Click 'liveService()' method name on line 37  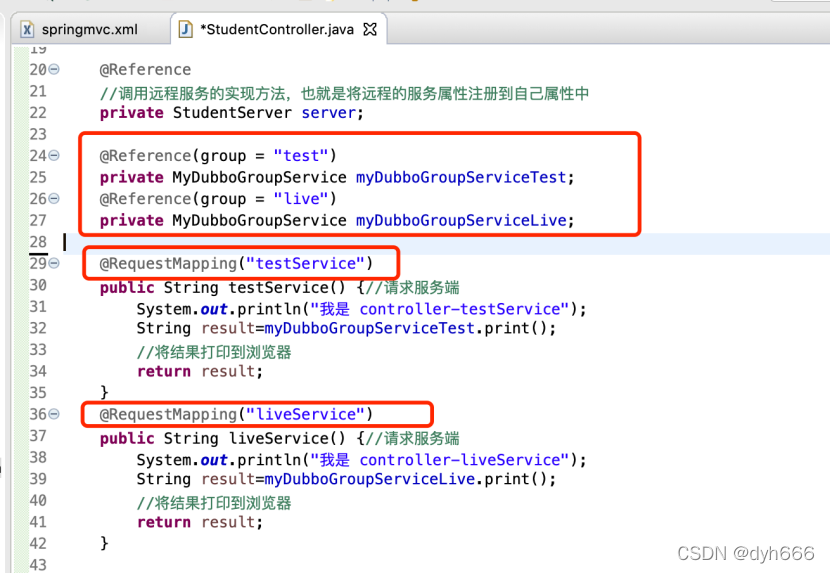click(x=287, y=438)
